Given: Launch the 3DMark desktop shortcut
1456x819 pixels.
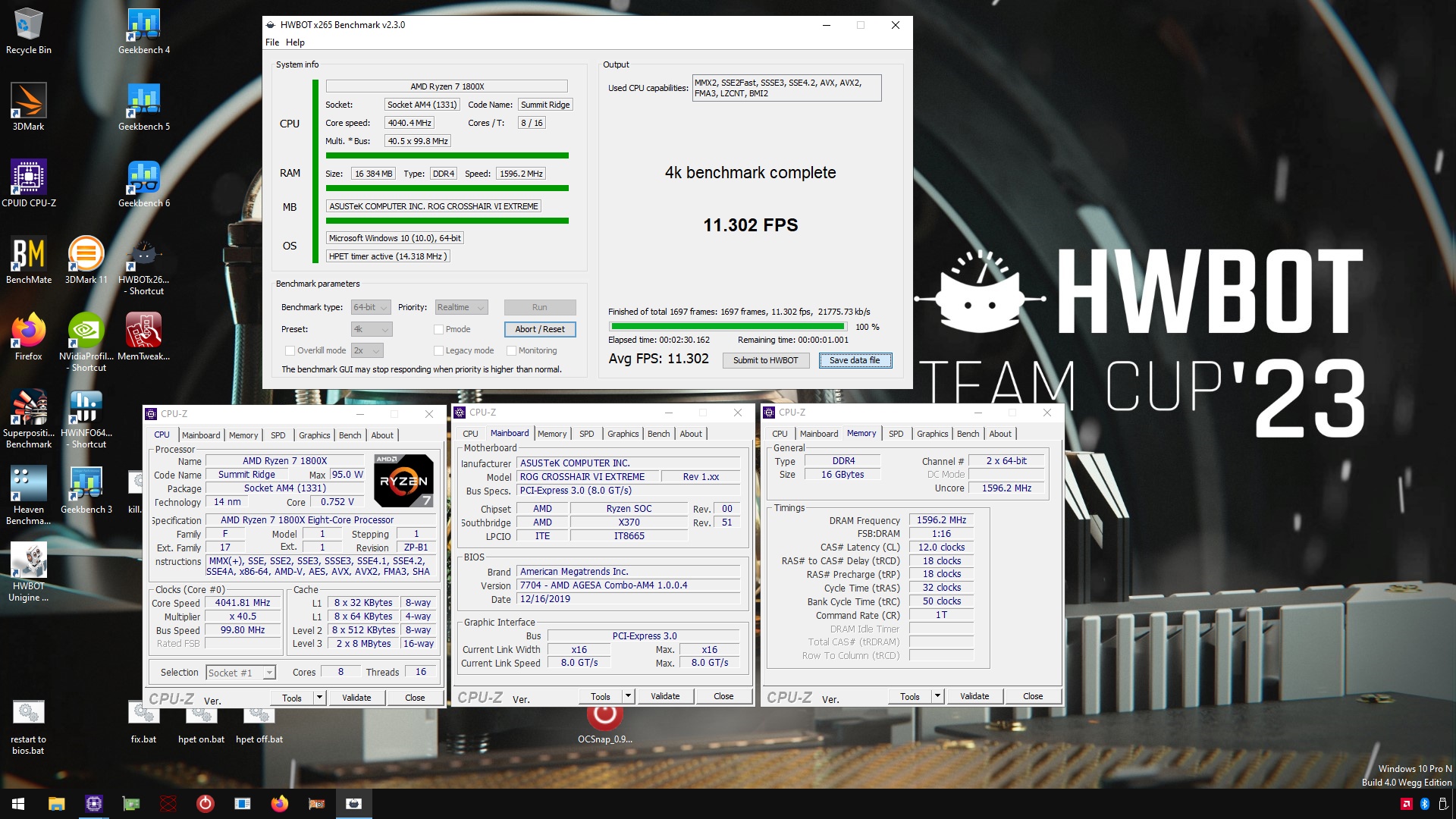Looking at the screenshot, I should coord(29,107).
